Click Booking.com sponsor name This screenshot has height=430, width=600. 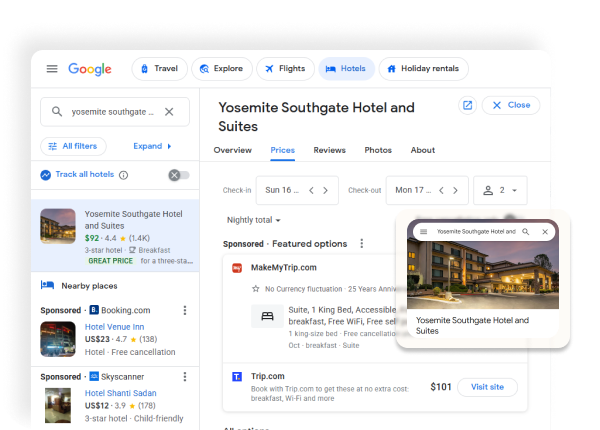point(126,310)
